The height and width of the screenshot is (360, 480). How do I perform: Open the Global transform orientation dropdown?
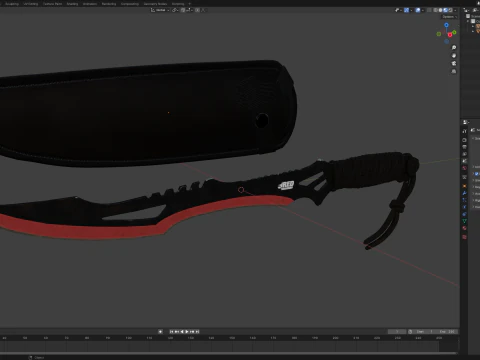click(160, 10)
